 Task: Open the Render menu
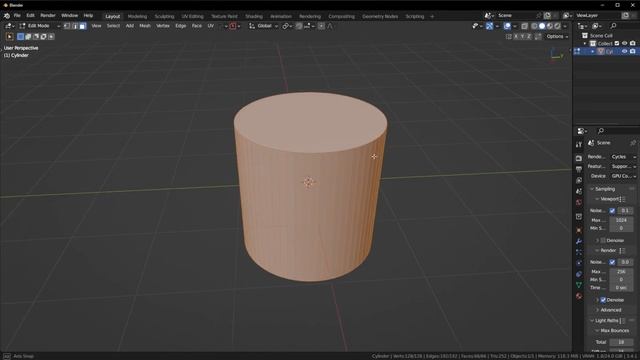coord(48,16)
